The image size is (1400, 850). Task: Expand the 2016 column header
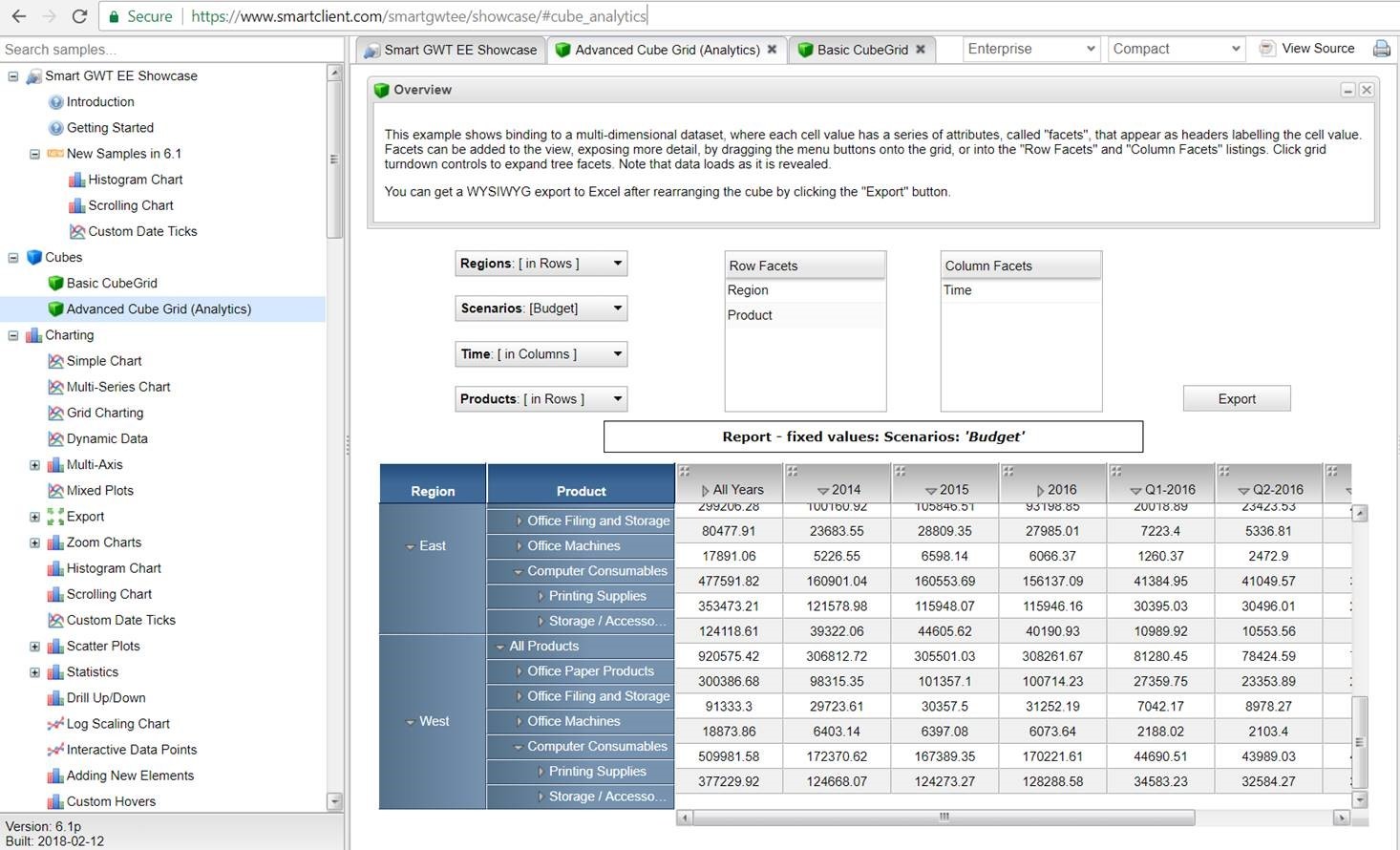coord(1042,490)
